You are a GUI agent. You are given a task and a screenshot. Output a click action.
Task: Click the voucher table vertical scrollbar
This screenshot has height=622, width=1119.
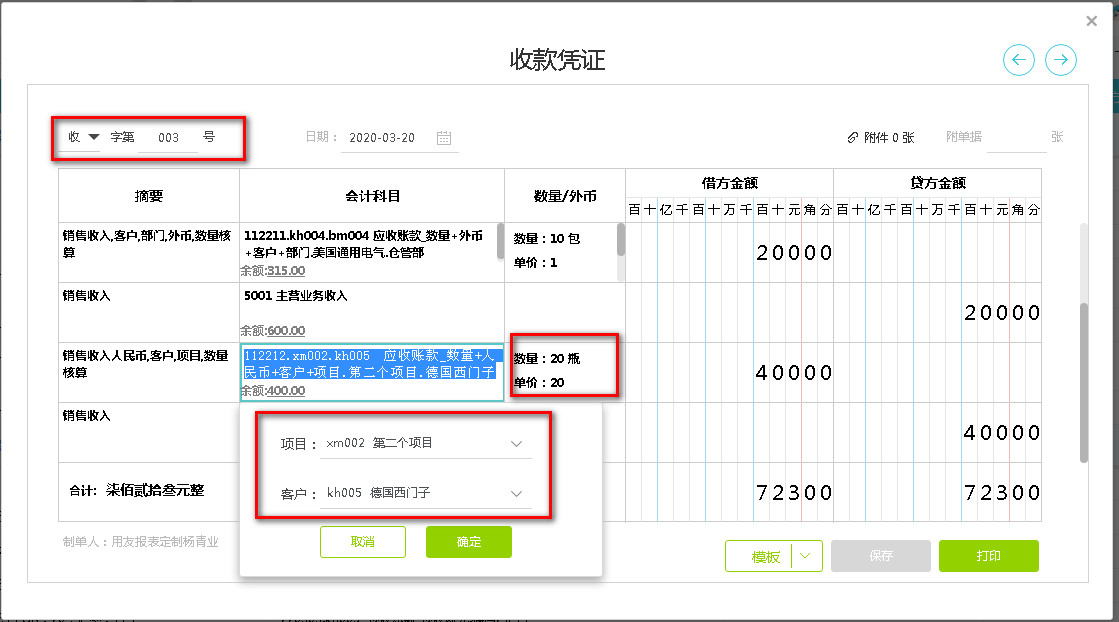[x=1084, y=380]
